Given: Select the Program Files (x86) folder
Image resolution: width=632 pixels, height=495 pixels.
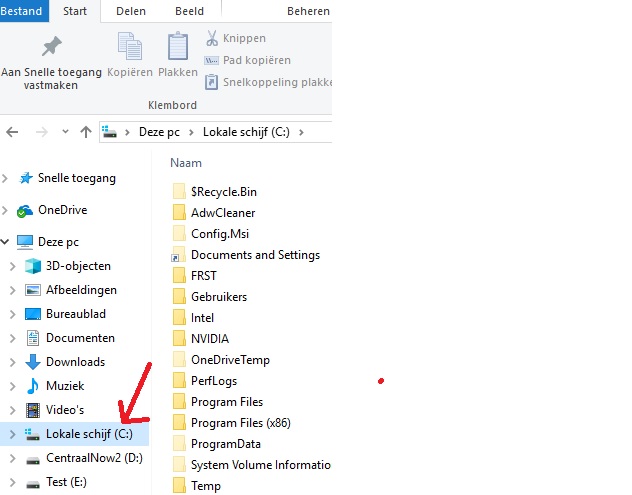Looking at the screenshot, I should (x=232, y=422).
